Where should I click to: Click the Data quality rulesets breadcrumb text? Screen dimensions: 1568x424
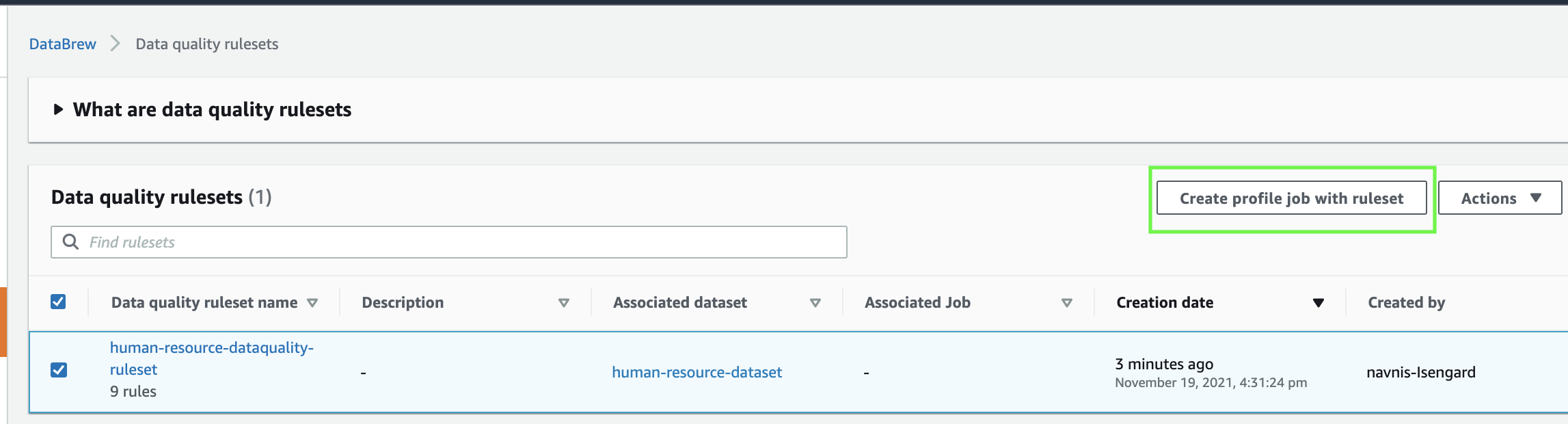click(x=207, y=44)
